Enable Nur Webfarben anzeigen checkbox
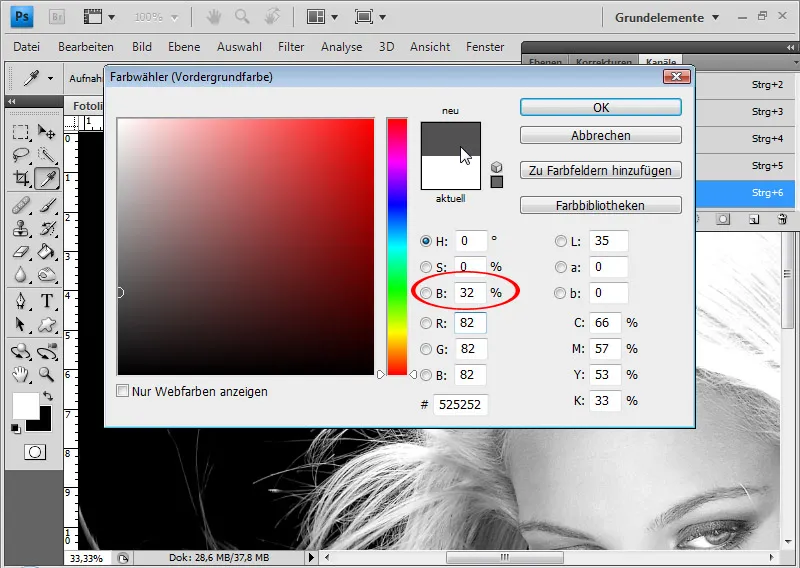800x568 pixels. (122, 391)
